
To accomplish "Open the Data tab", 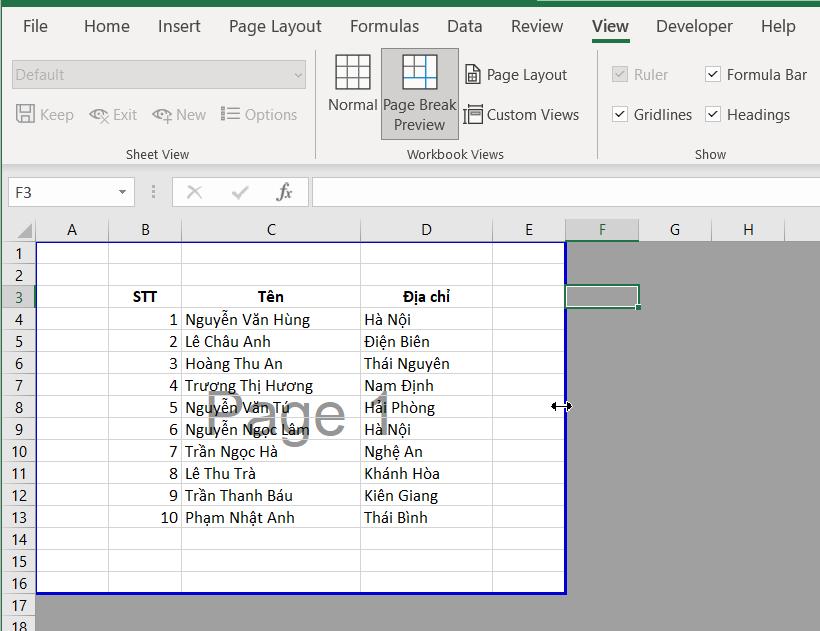I will tap(464, 26).
